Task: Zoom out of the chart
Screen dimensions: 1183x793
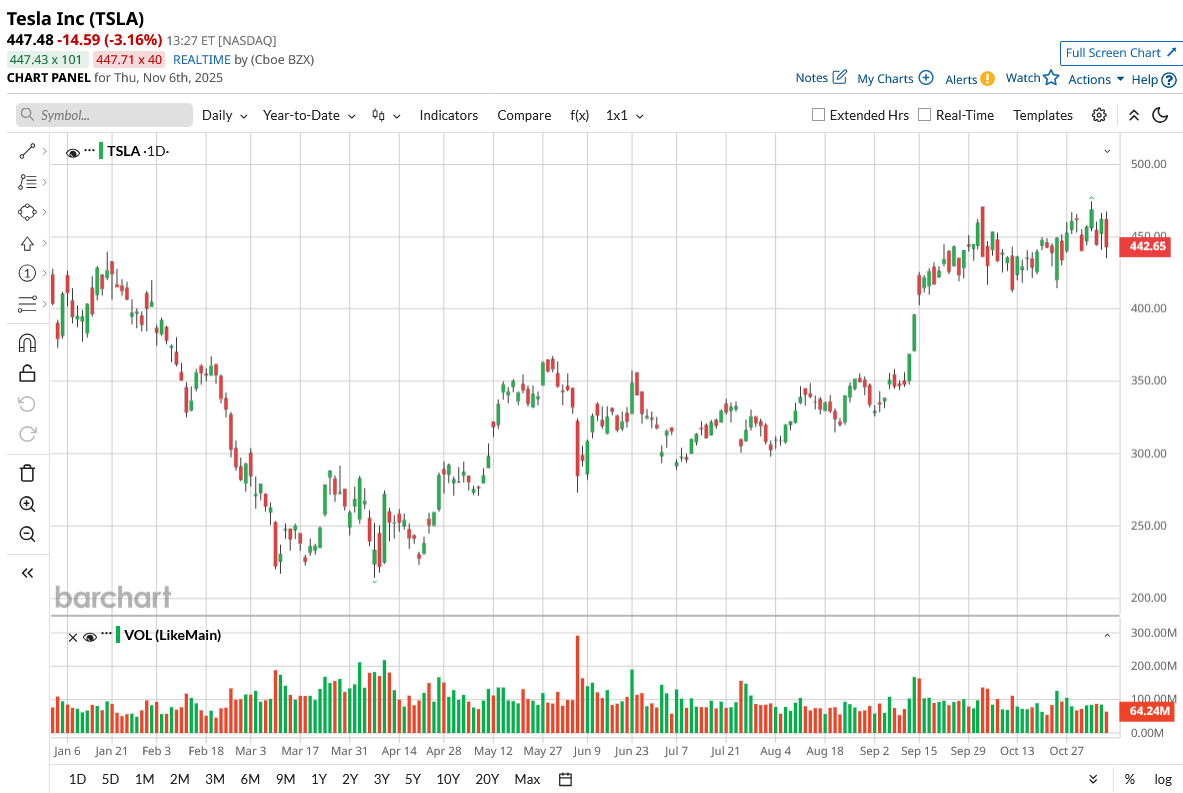Action: point(27,534)
